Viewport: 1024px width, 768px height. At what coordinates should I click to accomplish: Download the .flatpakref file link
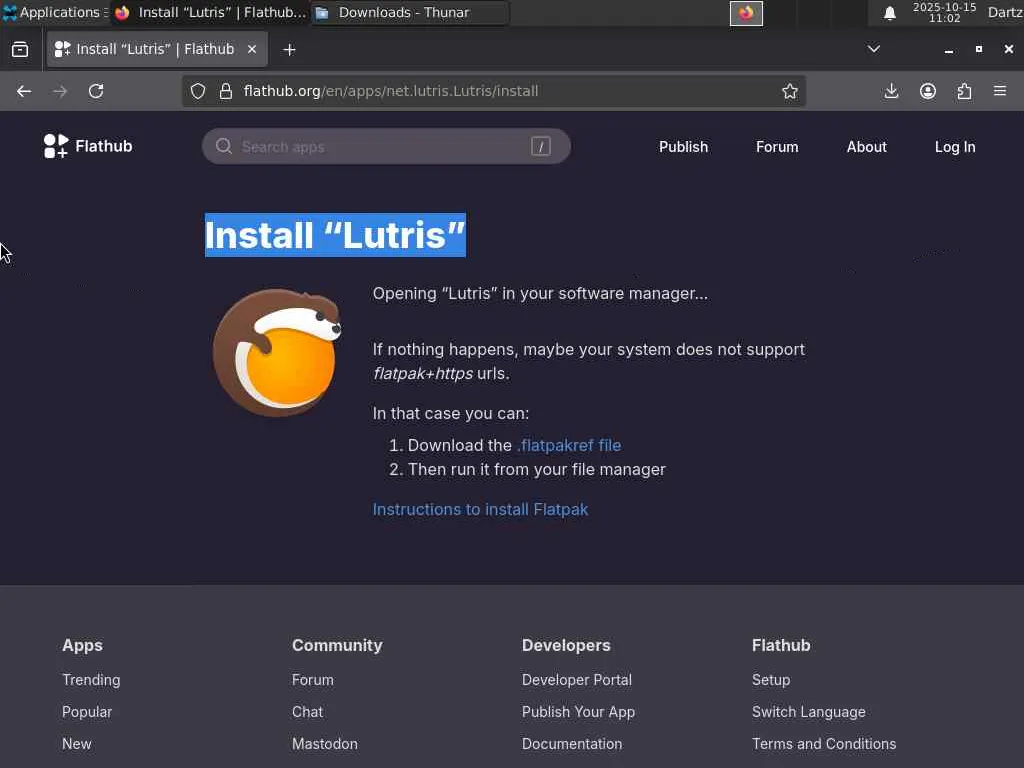pyautogui.click(x=569, y=445)
